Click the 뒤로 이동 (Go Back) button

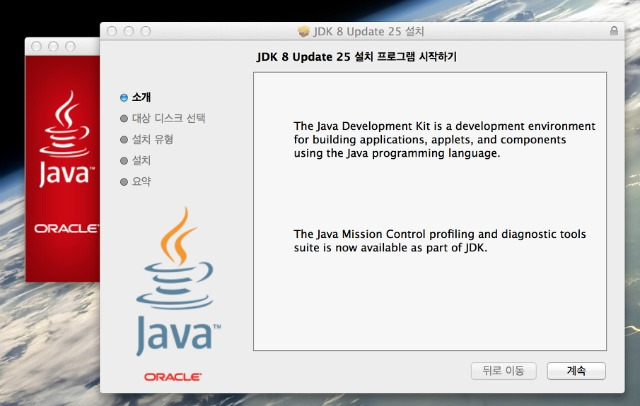503,371
